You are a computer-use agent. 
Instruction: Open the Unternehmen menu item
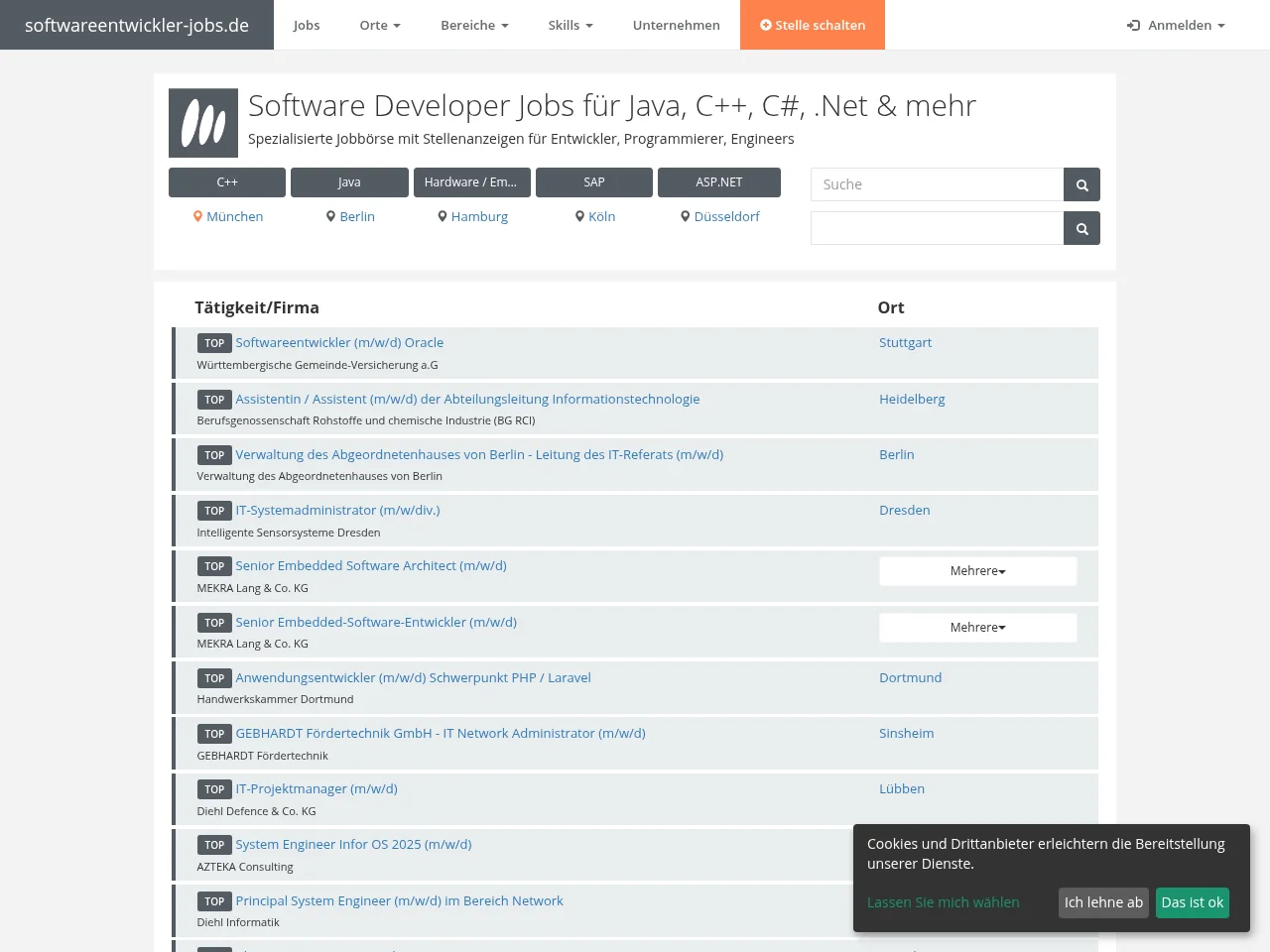pos(677,25)
